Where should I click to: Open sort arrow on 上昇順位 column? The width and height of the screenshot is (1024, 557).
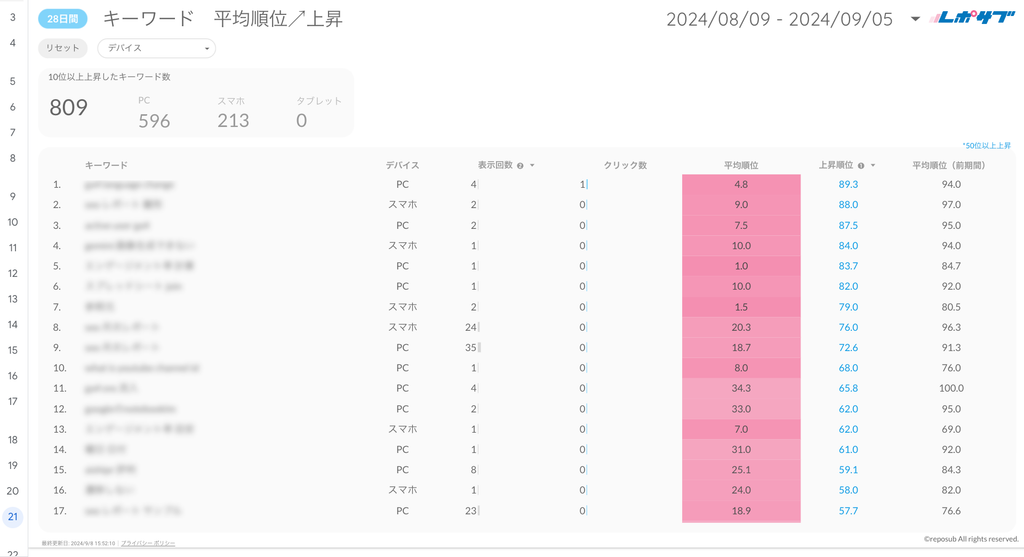873,166
